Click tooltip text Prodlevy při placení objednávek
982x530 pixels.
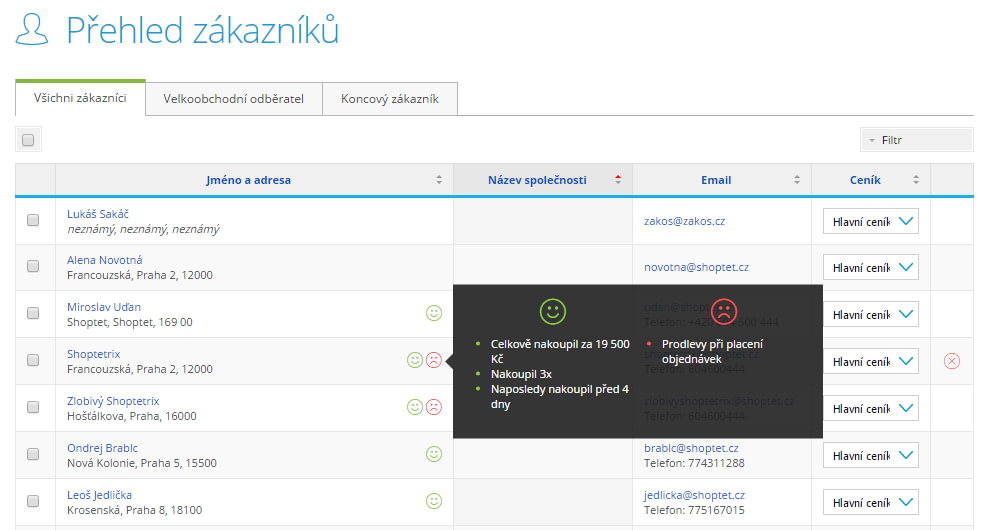coord(712,351)
